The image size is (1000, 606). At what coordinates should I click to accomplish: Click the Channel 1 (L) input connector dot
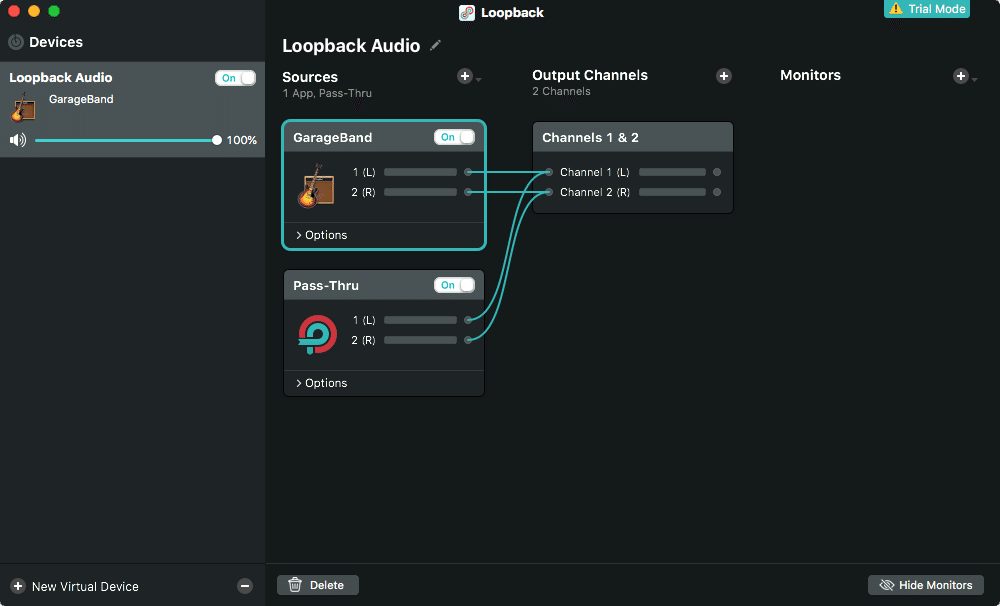548,172
